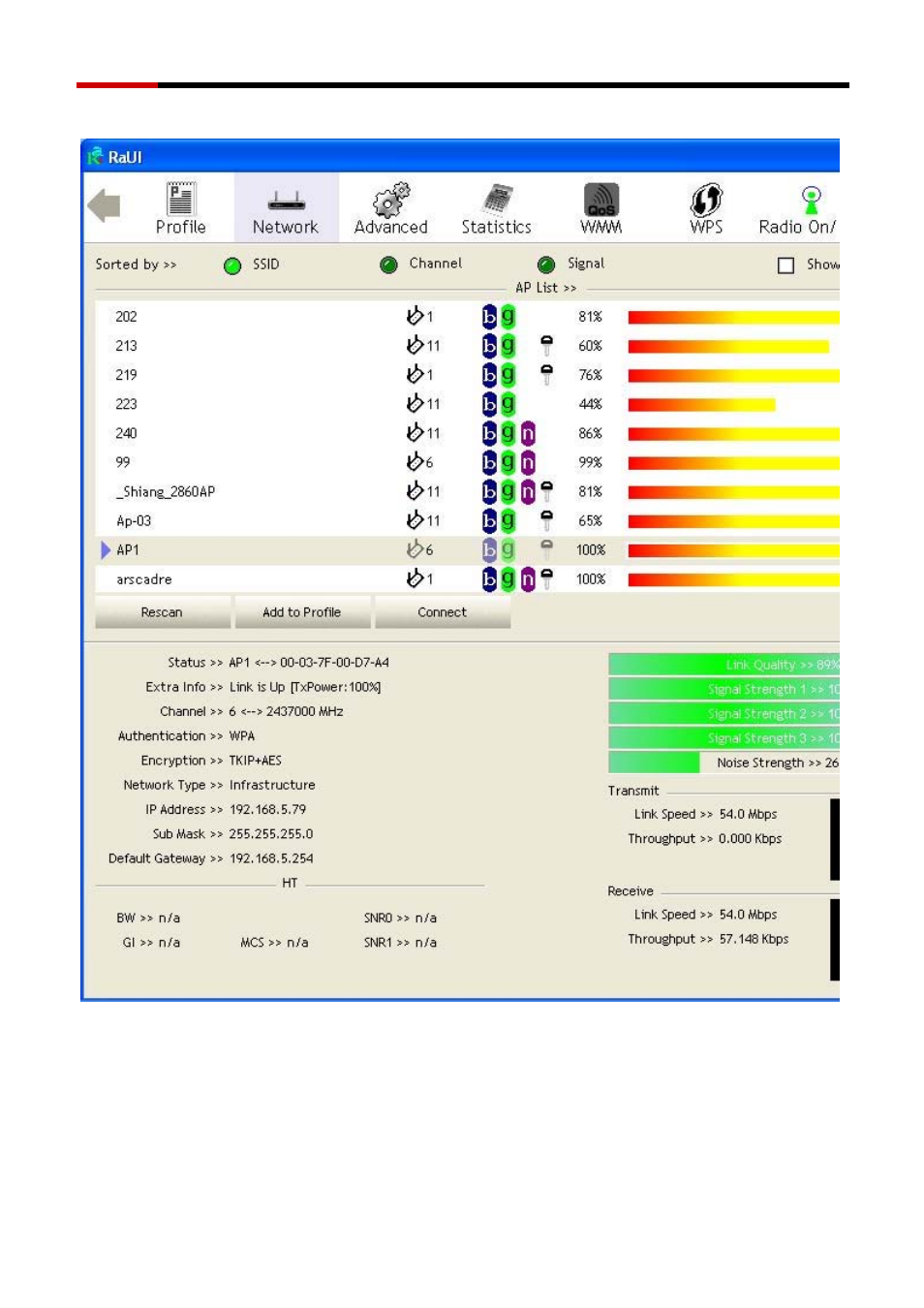Click the Connect button
The width and height of the screenshot is (924, 1308).
point(442,612)
